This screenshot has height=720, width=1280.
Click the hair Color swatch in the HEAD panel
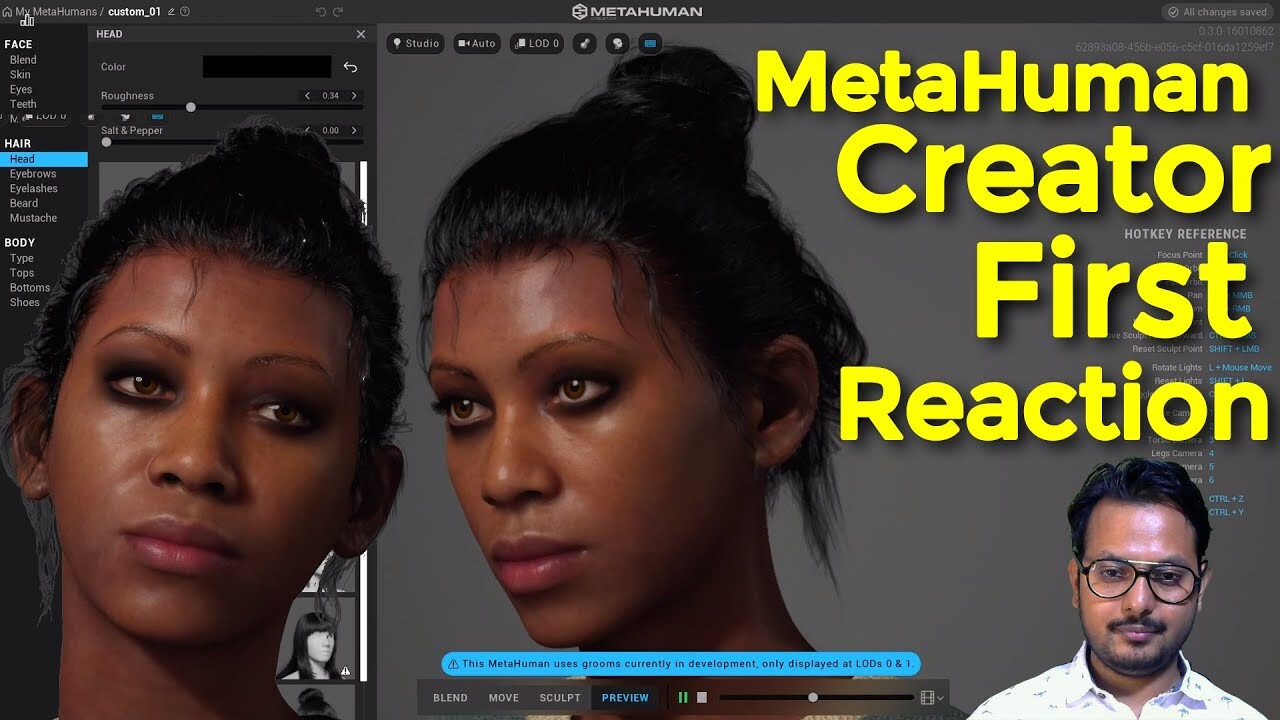pyautogui.click(x=265, y=66)
